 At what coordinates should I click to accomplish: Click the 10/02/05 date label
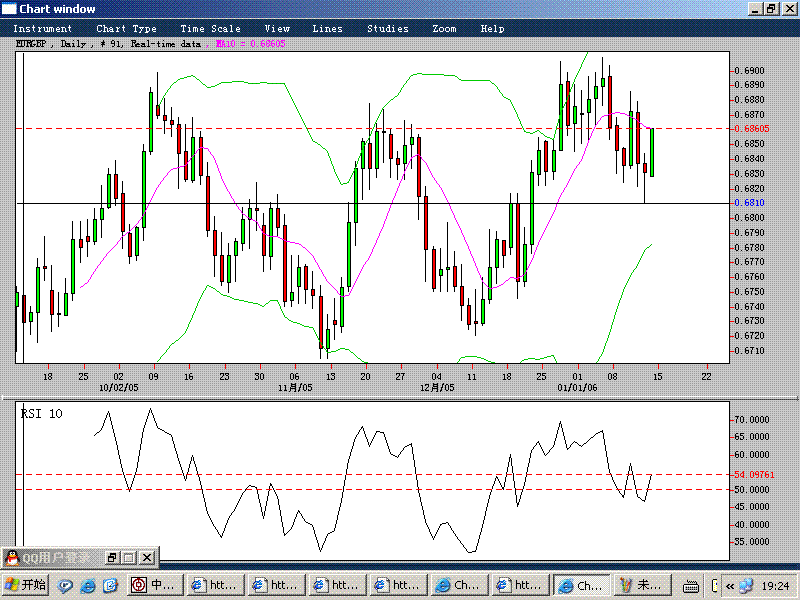pos(118,388)
